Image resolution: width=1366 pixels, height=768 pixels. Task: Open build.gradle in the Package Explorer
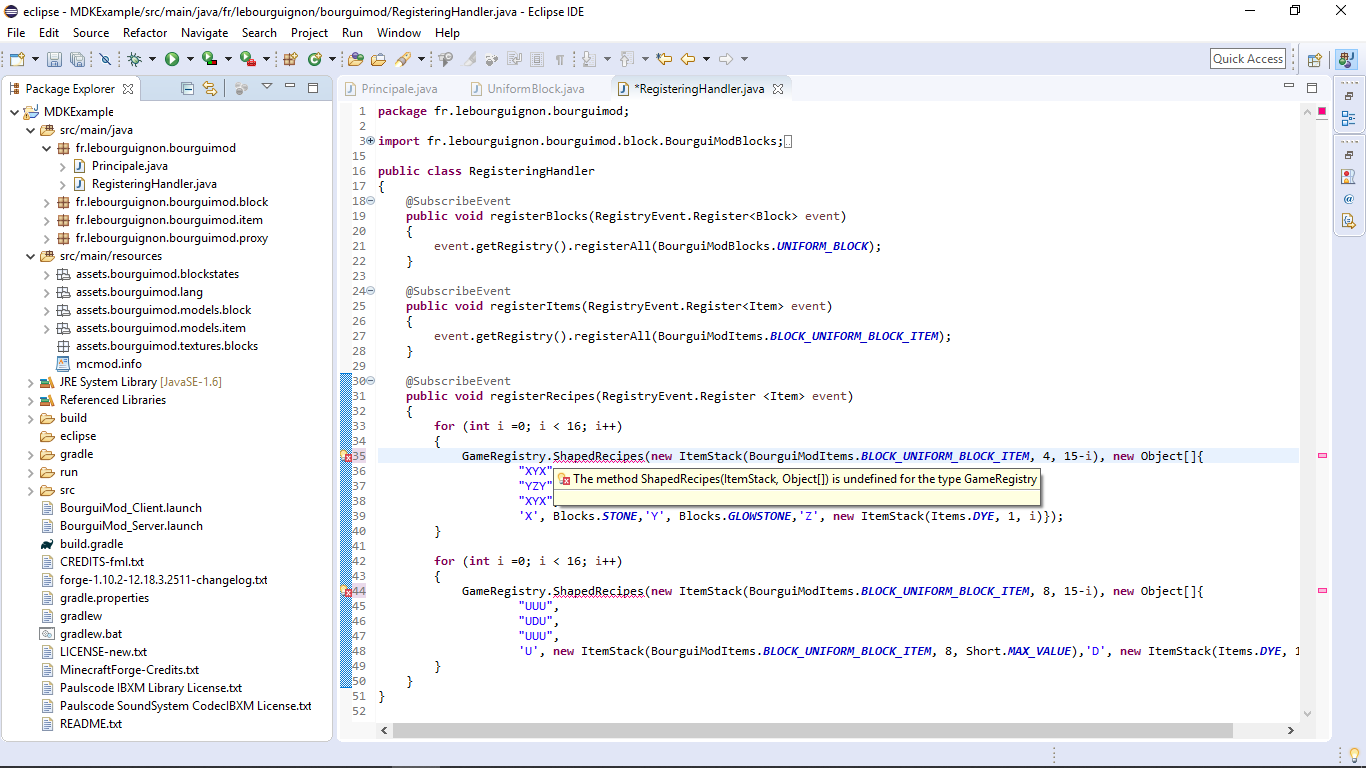[90, 544]
